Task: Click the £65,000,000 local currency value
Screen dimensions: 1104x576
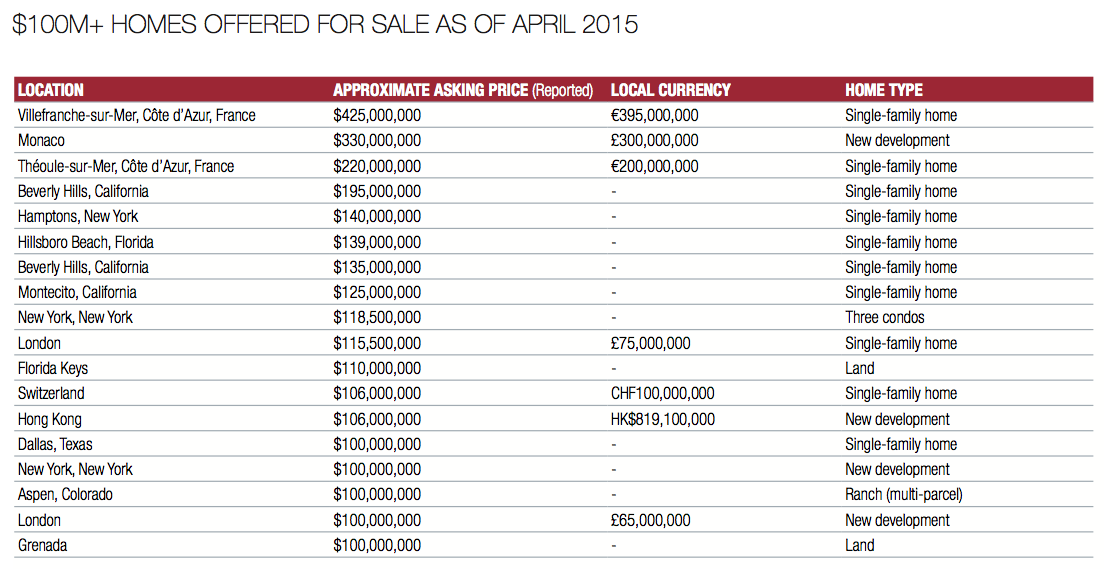Action: [x=650, y=520]
